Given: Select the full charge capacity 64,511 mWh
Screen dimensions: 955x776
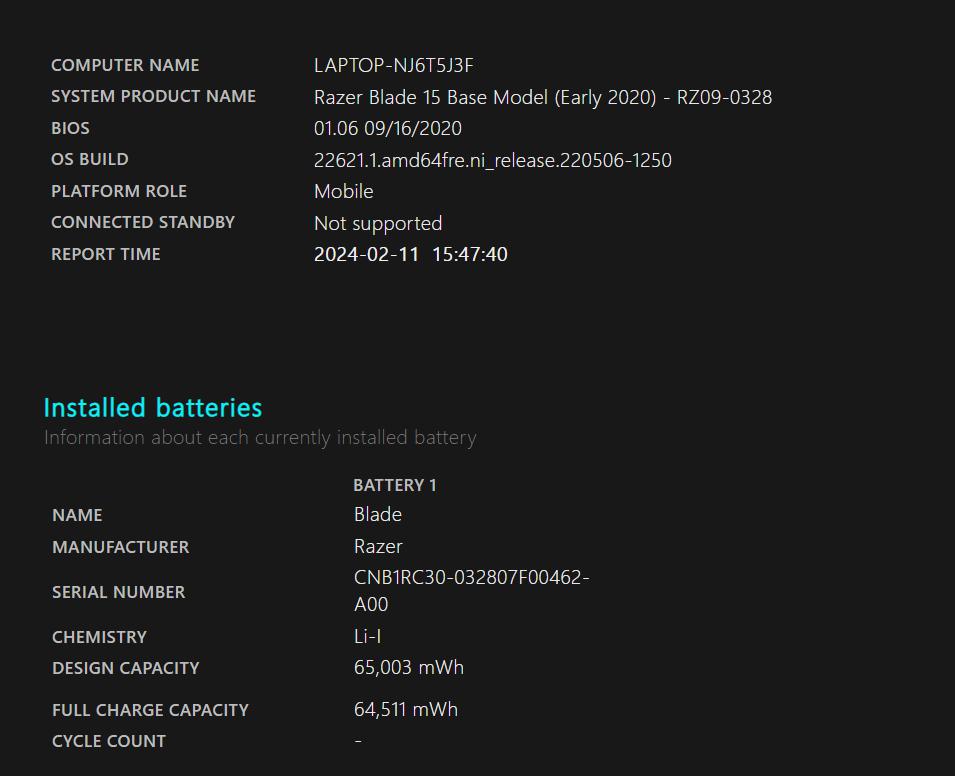Looking at the screenshot, I should tap(405, 710).
